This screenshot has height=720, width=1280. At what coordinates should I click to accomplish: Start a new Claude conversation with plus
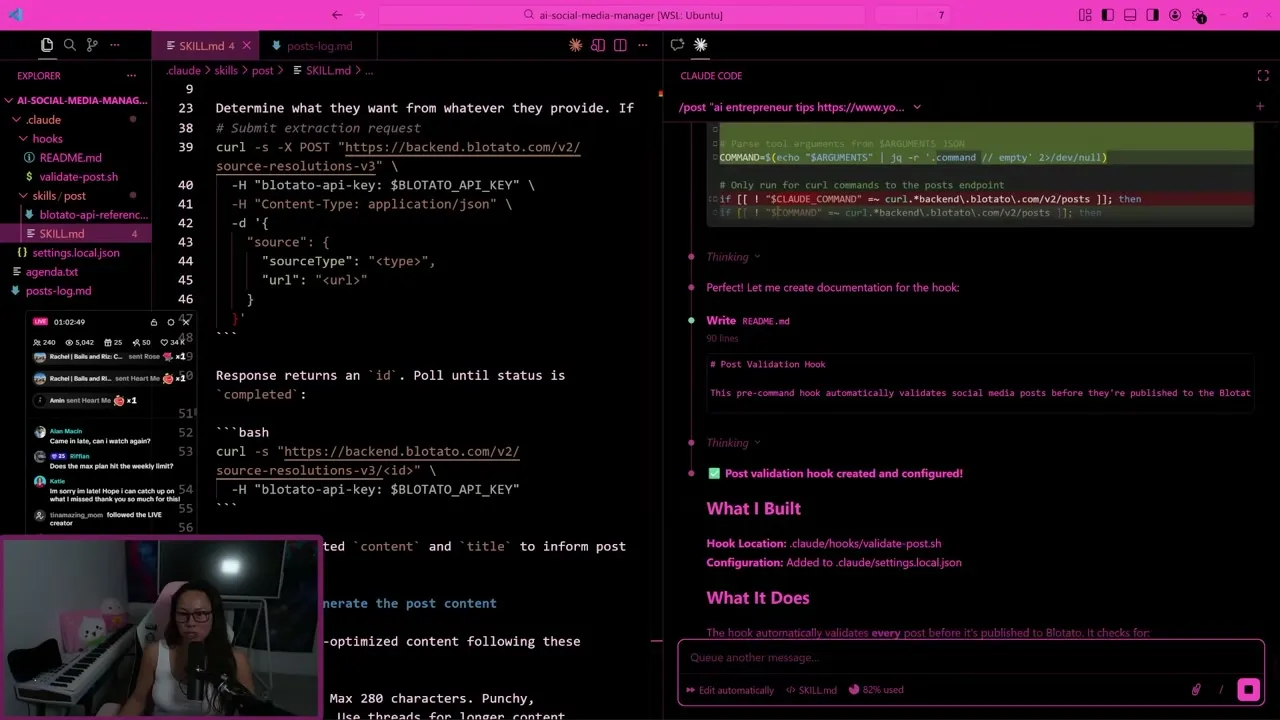[x=1259, y=107]
